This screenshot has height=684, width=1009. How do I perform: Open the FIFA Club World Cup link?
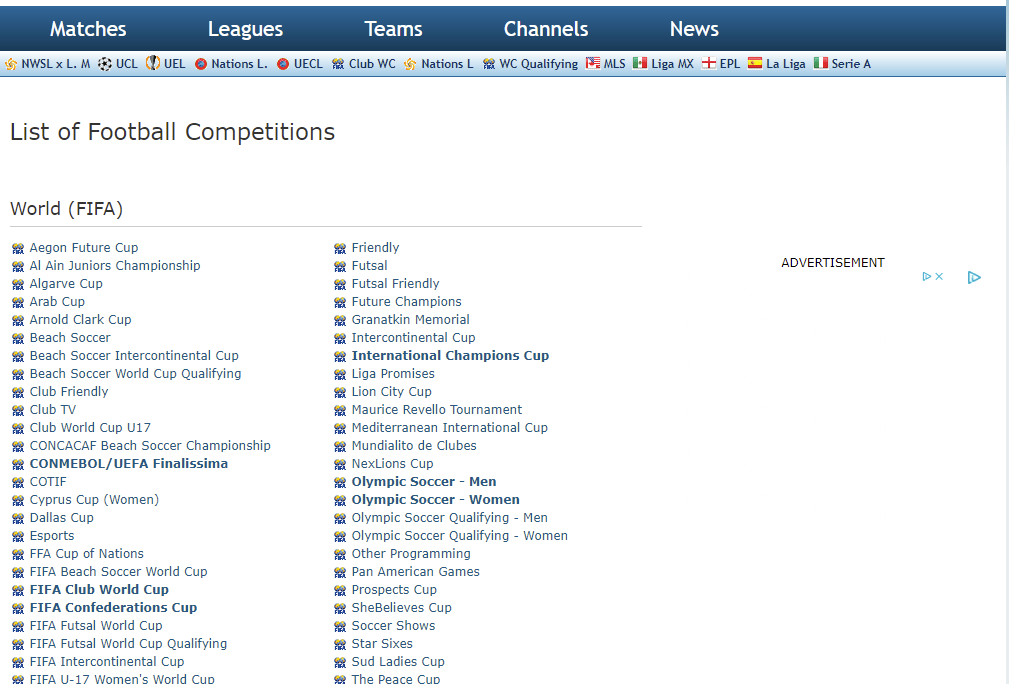tap(99, 590)
